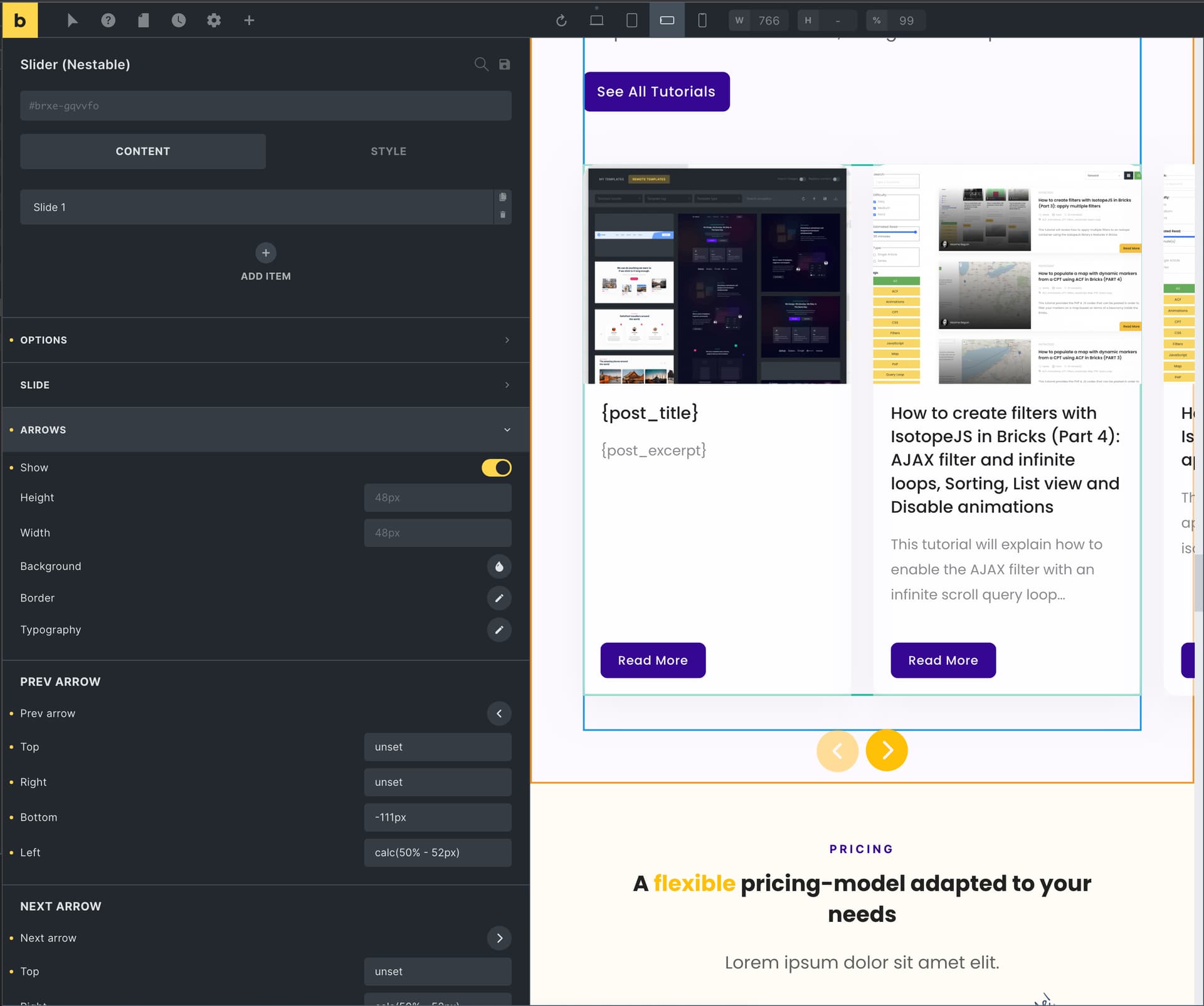The image size is (1204, 1006).
Task: Select mobile landscape breakpoint
Action: tap(667, 20)
